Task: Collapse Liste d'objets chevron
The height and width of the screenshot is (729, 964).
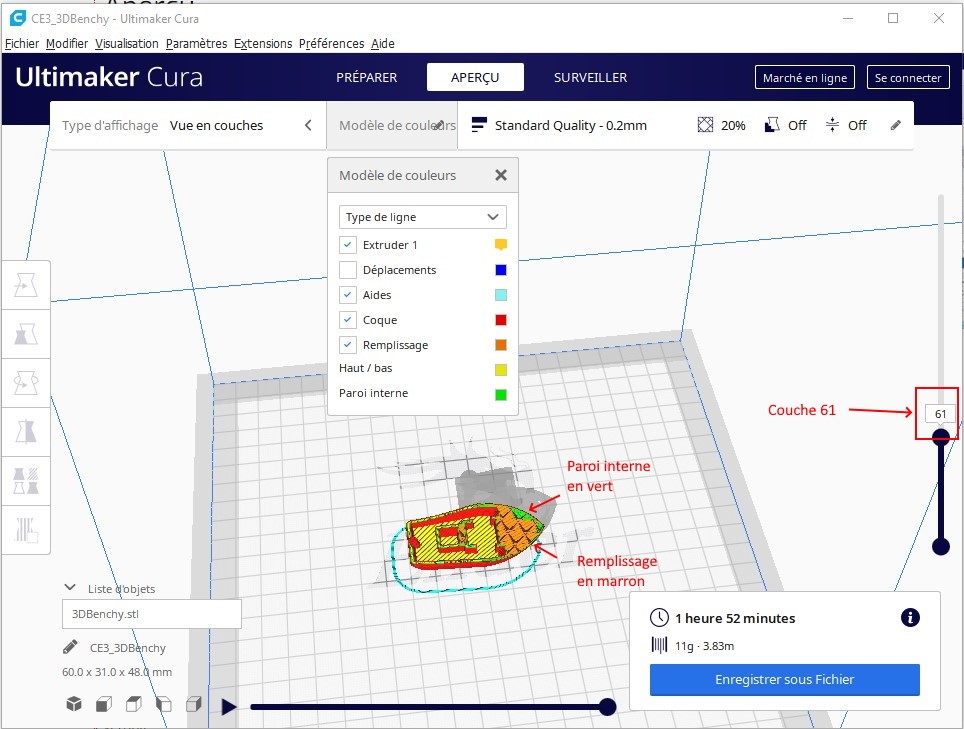Action: [70, 588]
